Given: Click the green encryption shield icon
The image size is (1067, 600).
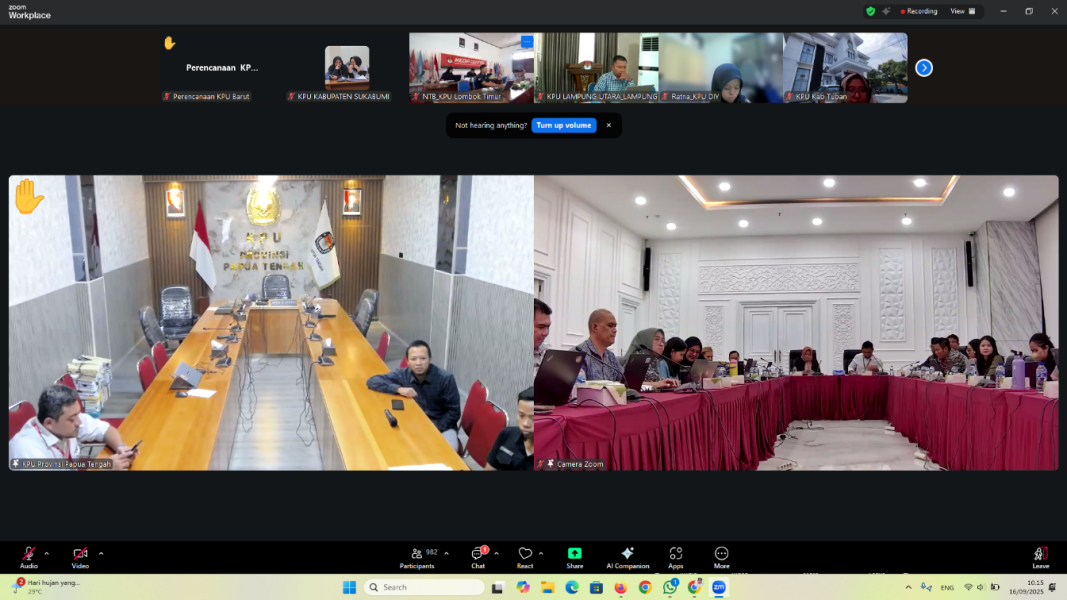Looking at the screenshot, I should tap(870, 11).
